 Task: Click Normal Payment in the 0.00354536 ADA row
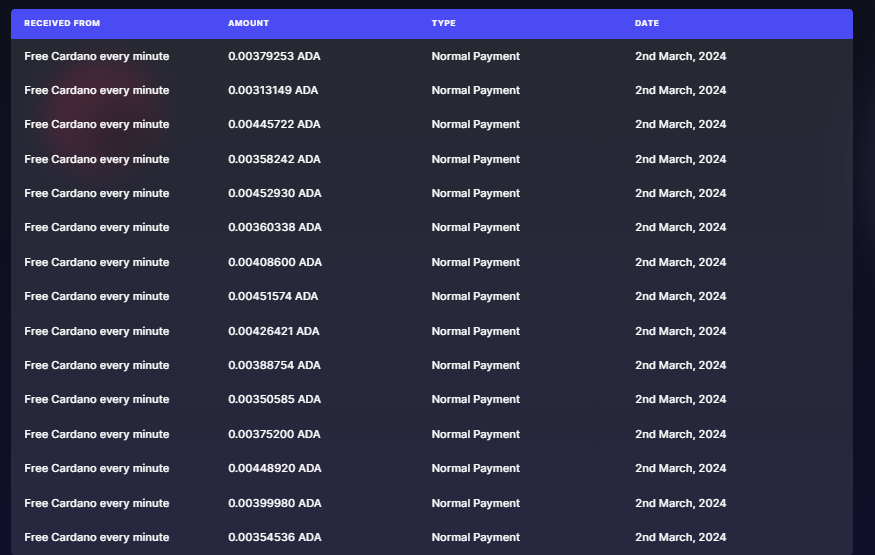[475, 538]
